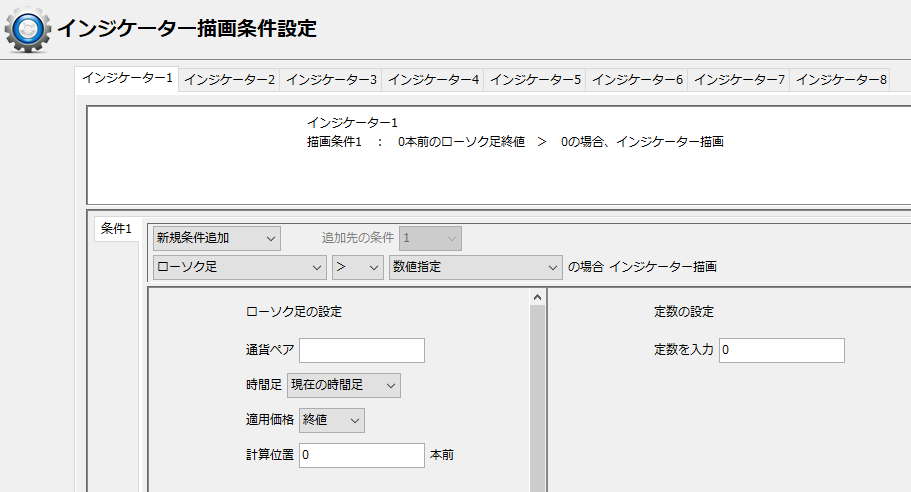This screenshot has width=911, height=492.
Task: Switch to the インジケーター2 tab
Action: pos(229,79)
